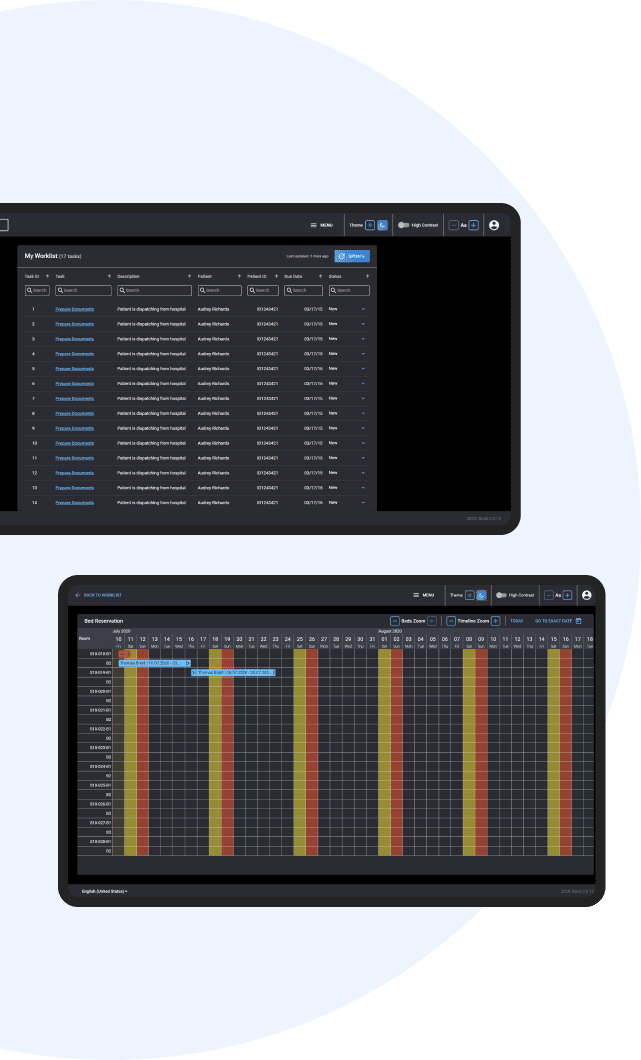Sort the worklist by the Description column arrow
641x1060 pixels.
point(189,276)
